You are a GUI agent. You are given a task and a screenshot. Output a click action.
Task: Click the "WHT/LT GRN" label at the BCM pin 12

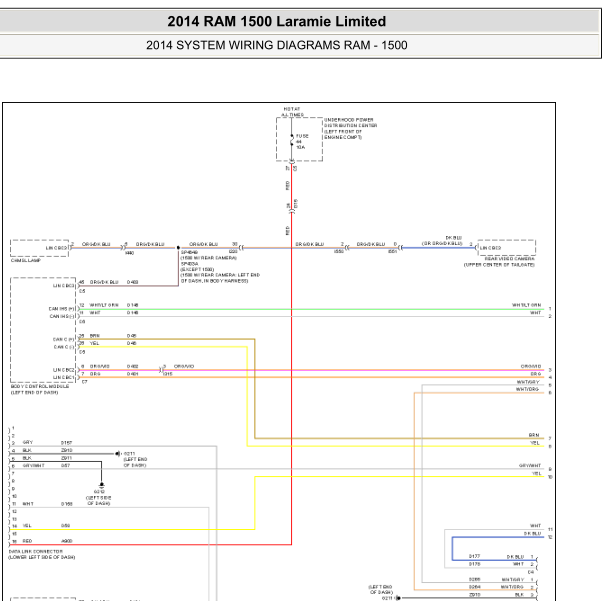(x=104, y=305)
